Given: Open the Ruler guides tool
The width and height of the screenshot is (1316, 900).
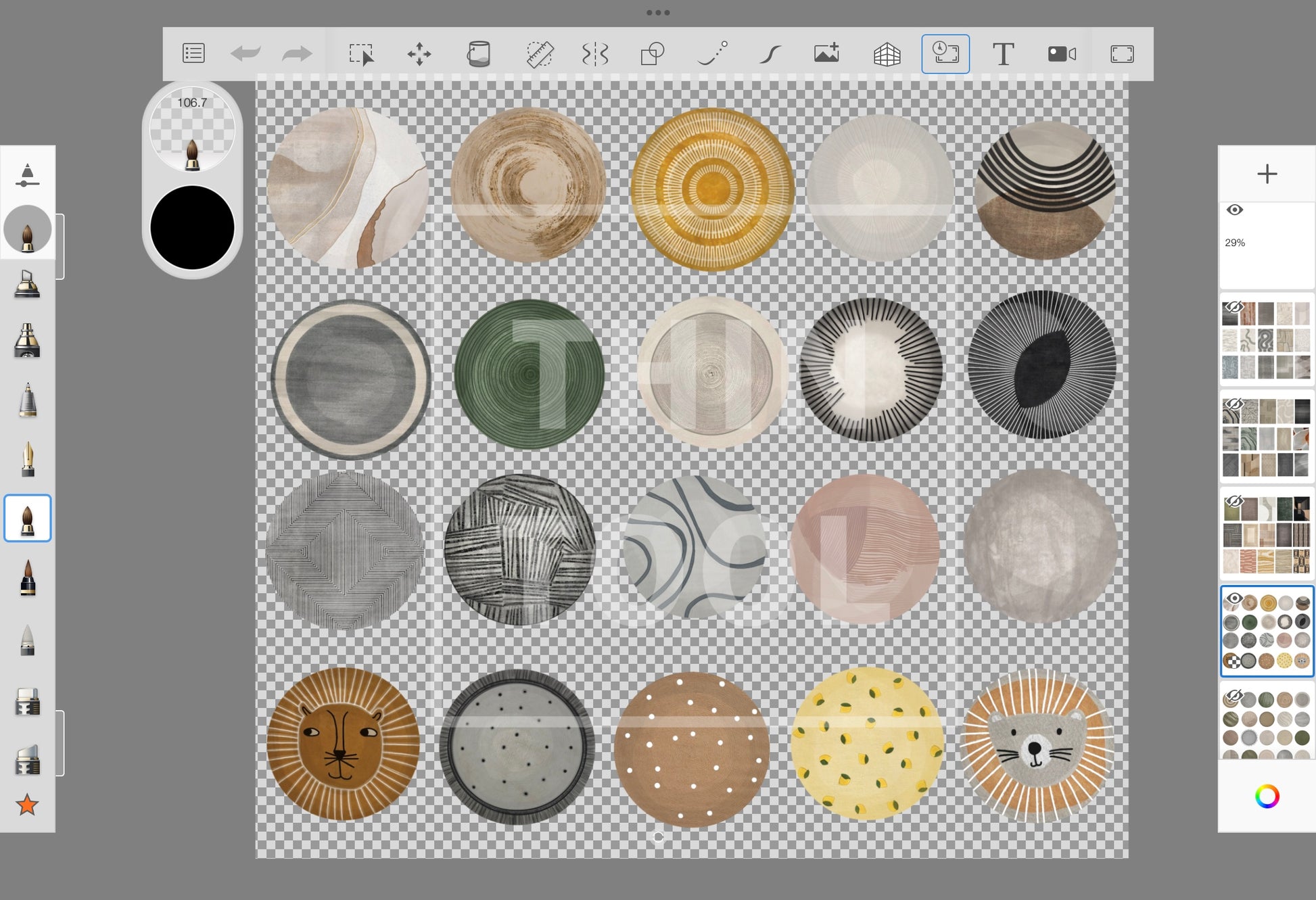Looking at the screenshot, I should (x=540, y=53).
